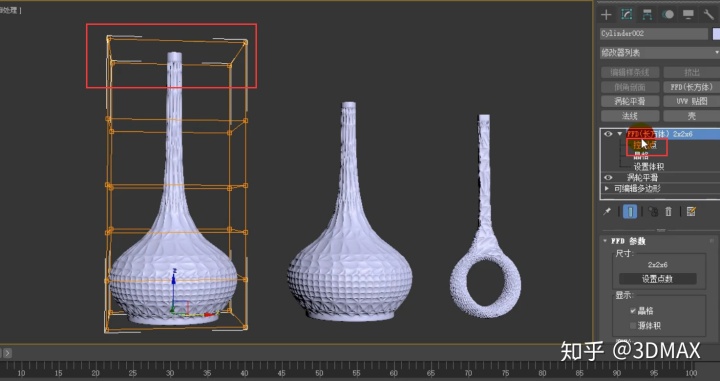Select 可编辑多边形 in the modifier stack
720x381 pixels.
[637, 188]
